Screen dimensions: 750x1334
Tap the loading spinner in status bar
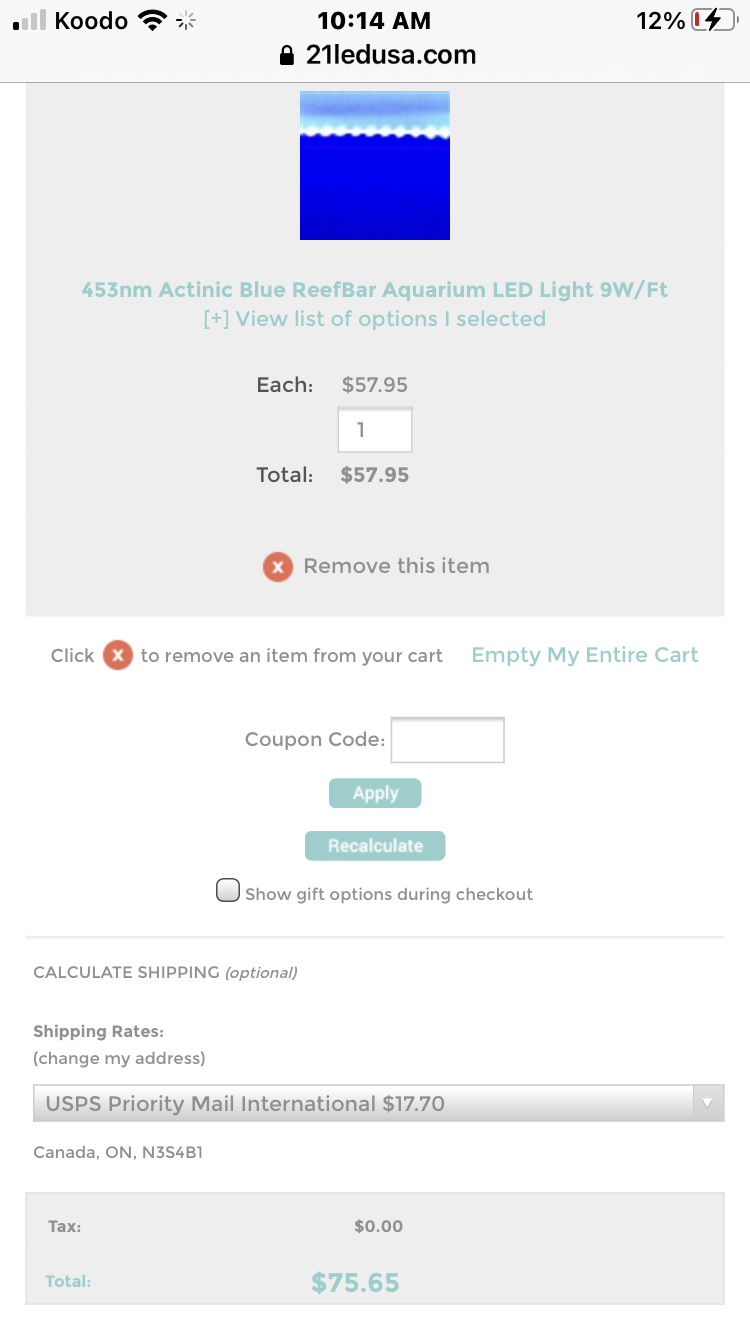pyautogui.click(x=186, y=20)
